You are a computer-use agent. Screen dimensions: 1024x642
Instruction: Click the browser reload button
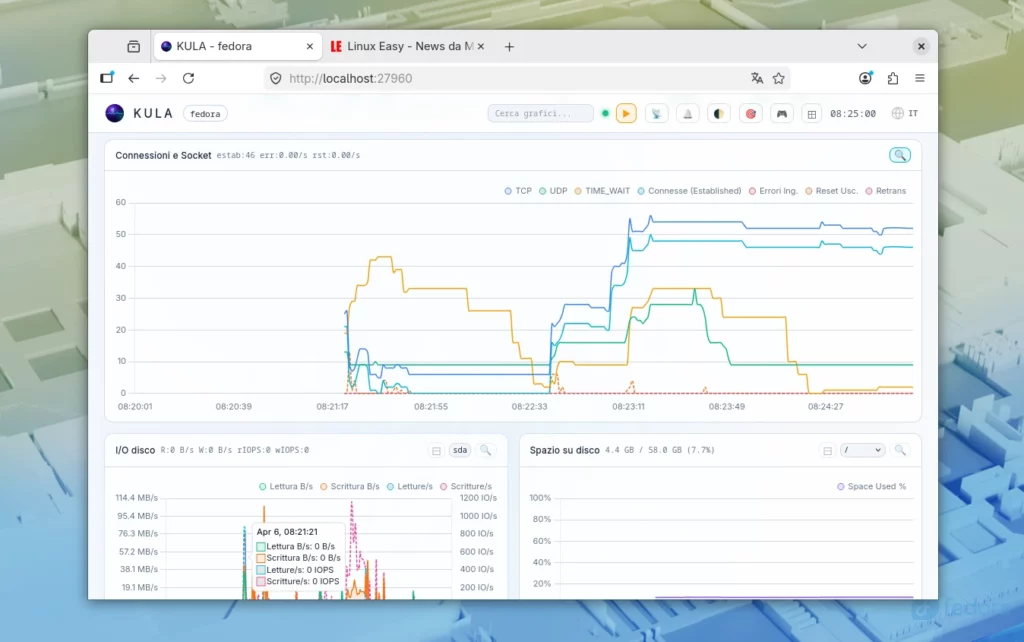click(188, 78)
